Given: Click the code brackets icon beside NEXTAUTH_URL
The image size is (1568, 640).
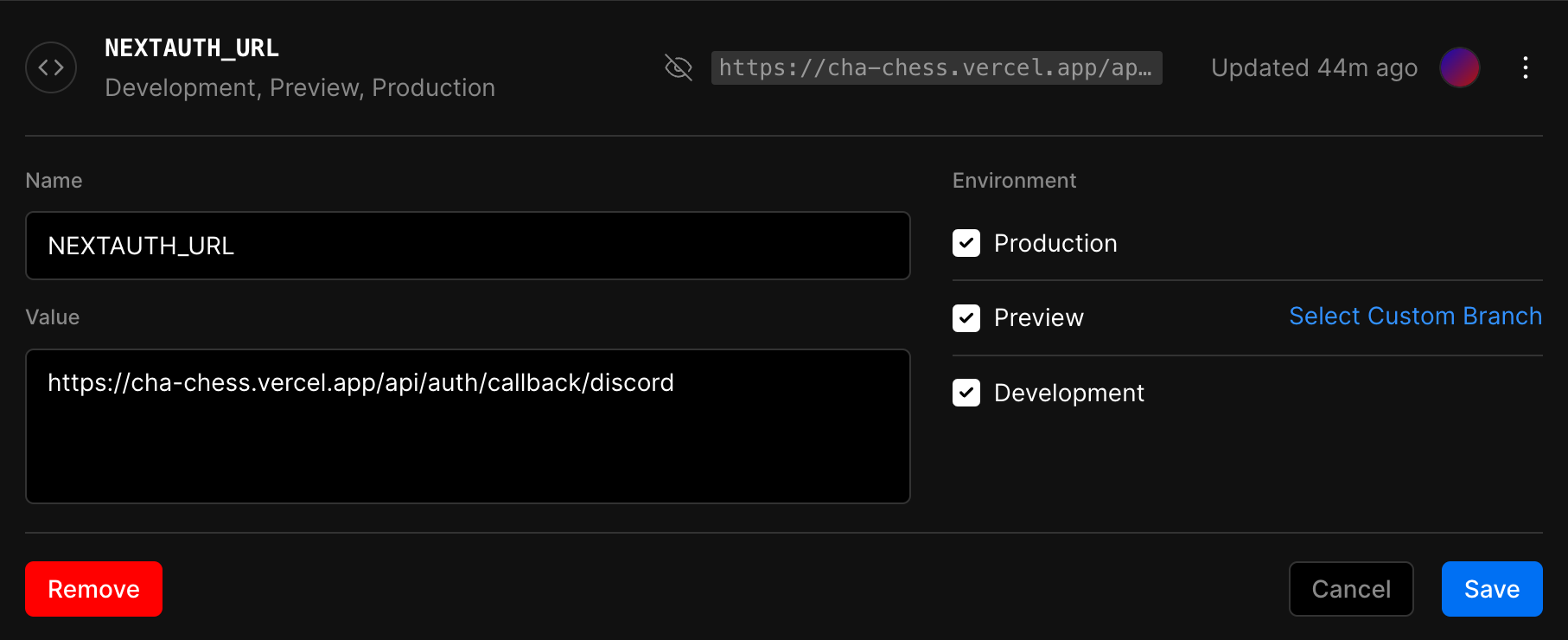Looking at the screenshot, I should click(x=51, y=67).
